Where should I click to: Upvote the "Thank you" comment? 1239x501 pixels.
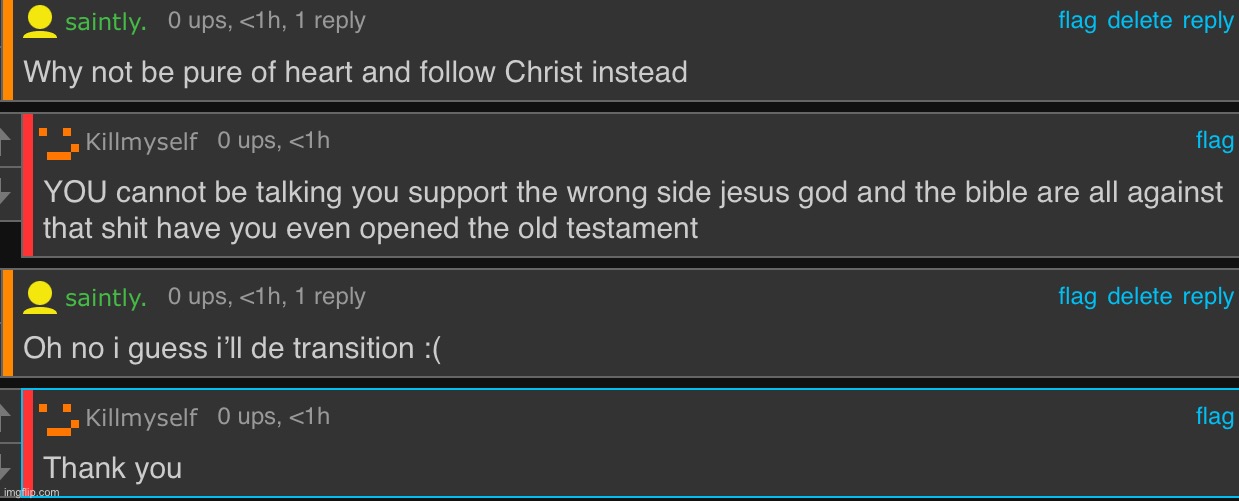[x=8, y=418]
